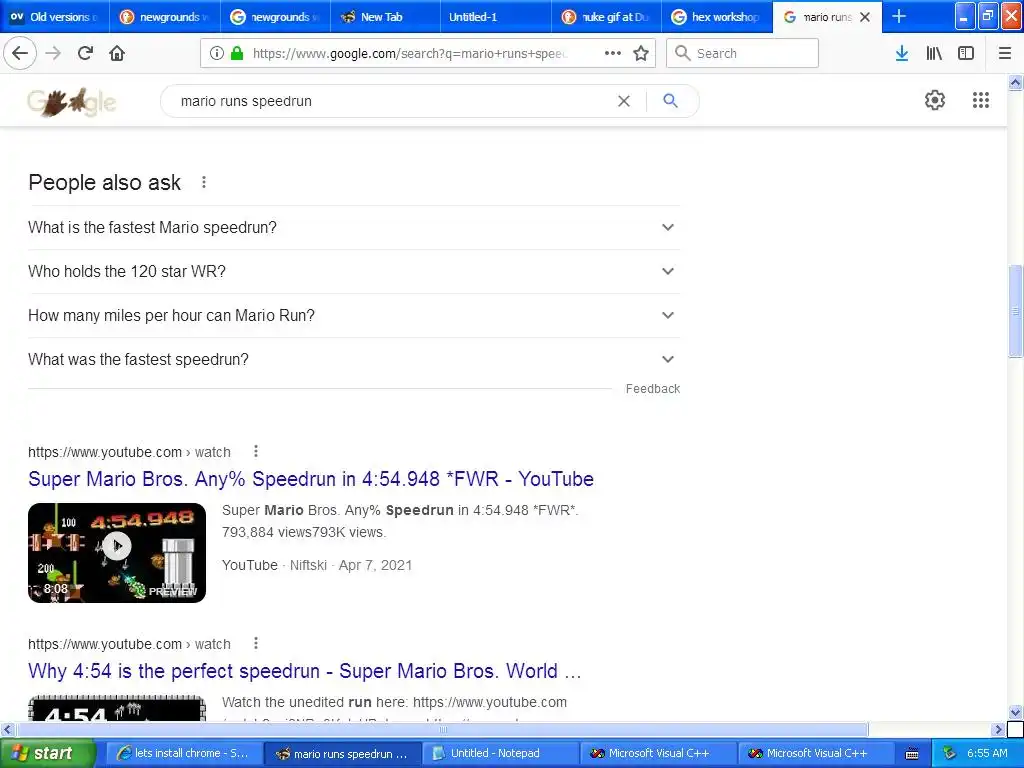Click the first youtube.com watch URL
Image resolution: width=1024 pixels, height=768 pixels.
point(129,452)
